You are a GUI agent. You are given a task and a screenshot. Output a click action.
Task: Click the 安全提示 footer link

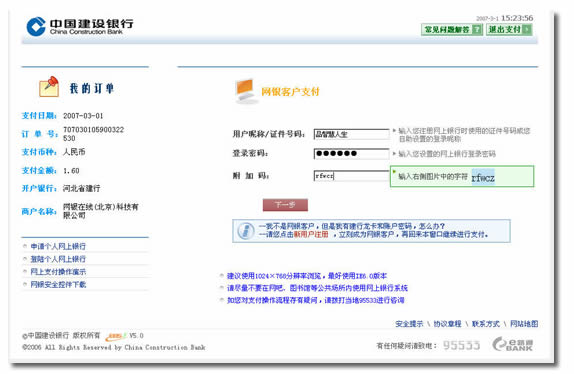click(409, 324)
